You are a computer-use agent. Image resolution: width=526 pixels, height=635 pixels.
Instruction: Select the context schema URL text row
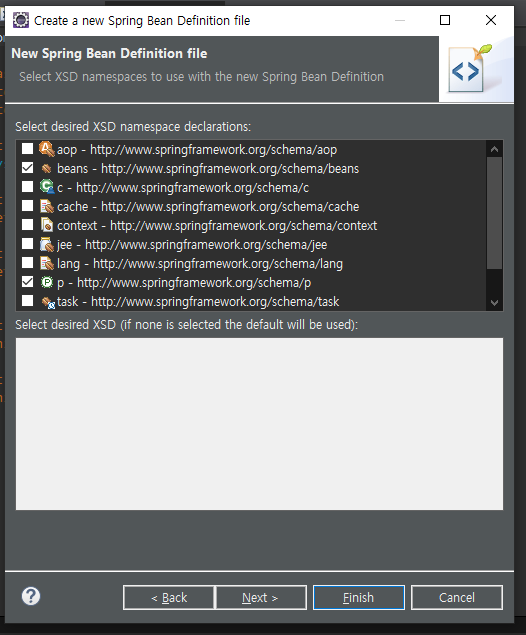(217, 226)
